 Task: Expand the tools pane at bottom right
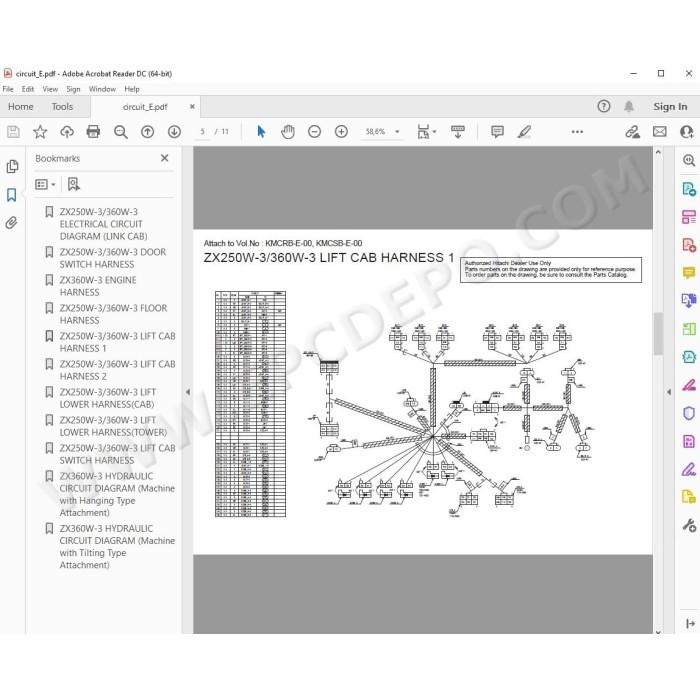tap(690, 623)
